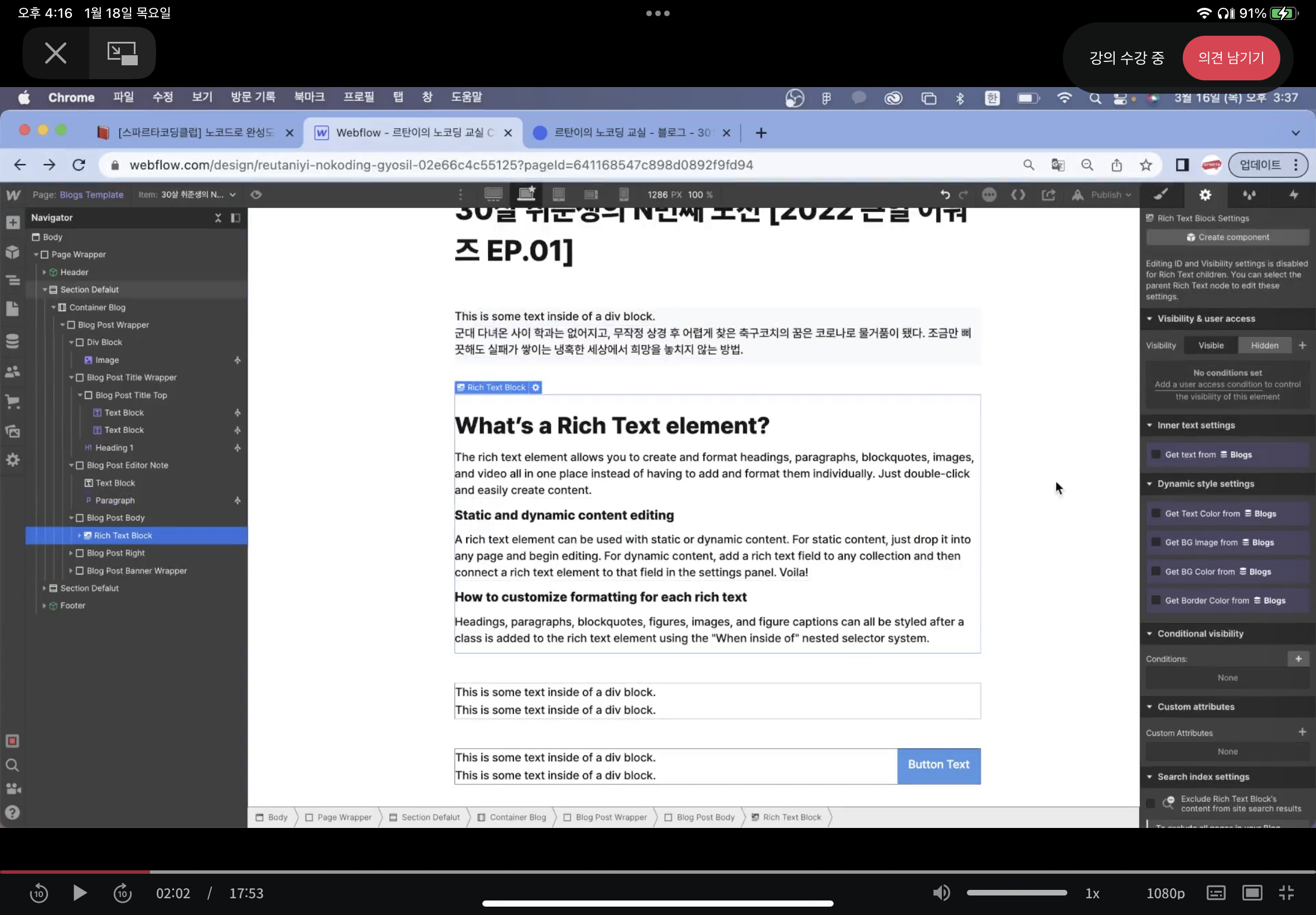1316x915 pixels.
Task: Open the search magnifier icon in left sidebar
Action: 13,765
